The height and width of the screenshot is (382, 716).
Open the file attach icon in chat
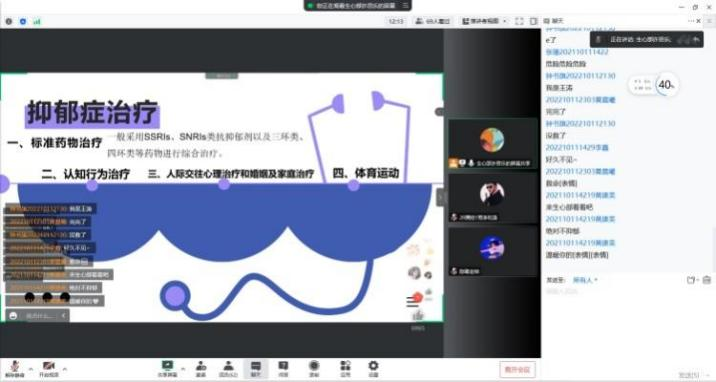[691, 280]
